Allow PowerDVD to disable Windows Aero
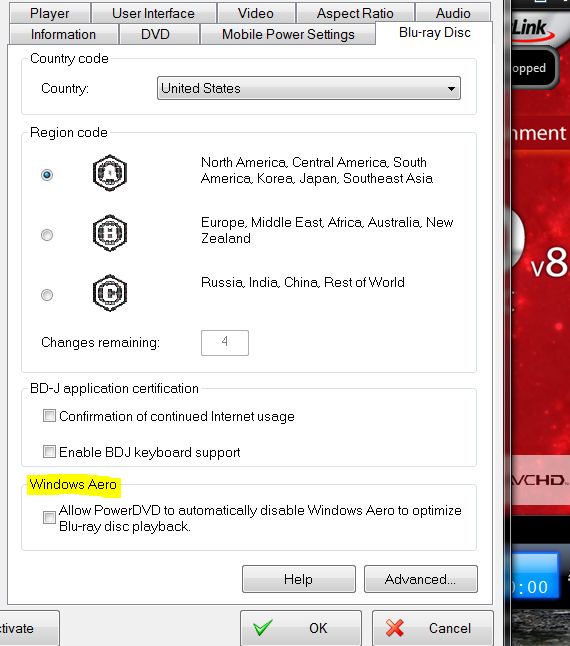The height and width of the screenshot is (646, 570). coord(49,517)
